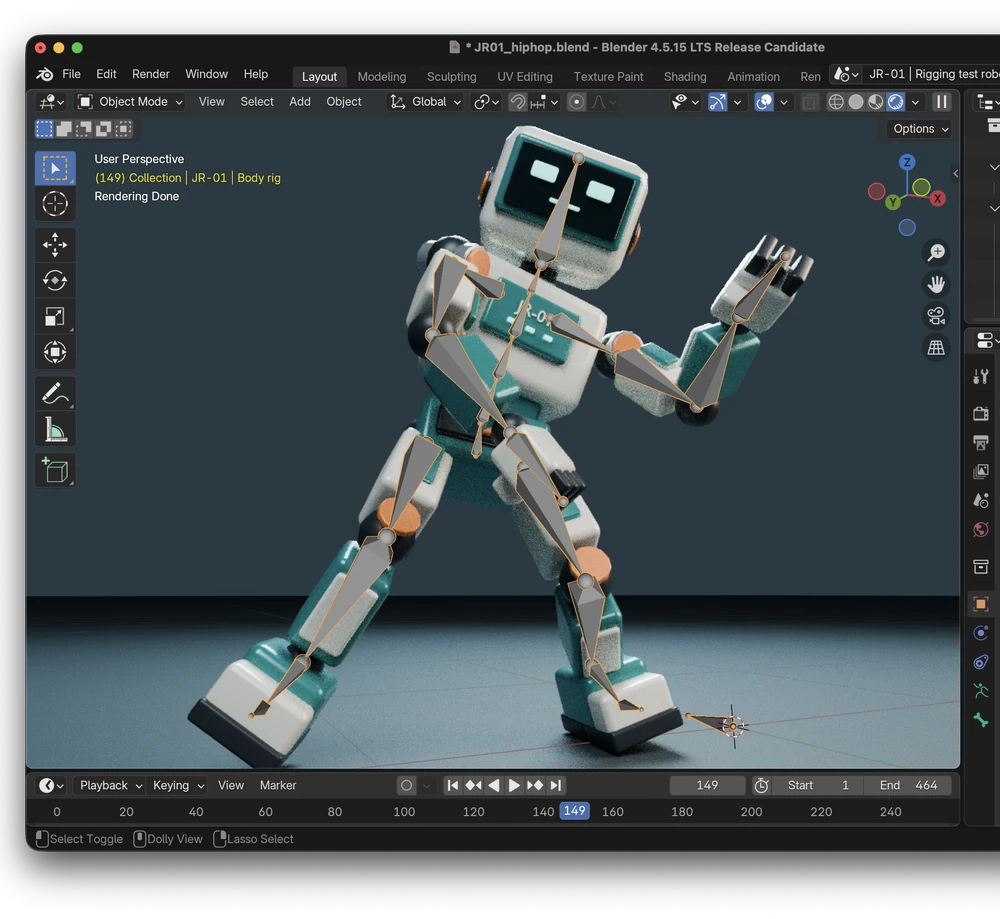Open the viewport Select menu
1000x919 pixels.
[256, 102]
